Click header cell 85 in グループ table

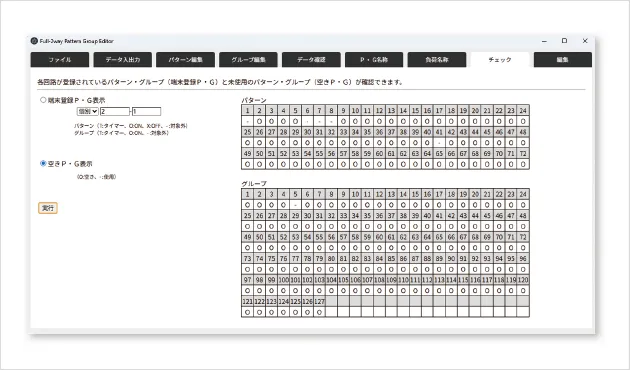[391, 259]
